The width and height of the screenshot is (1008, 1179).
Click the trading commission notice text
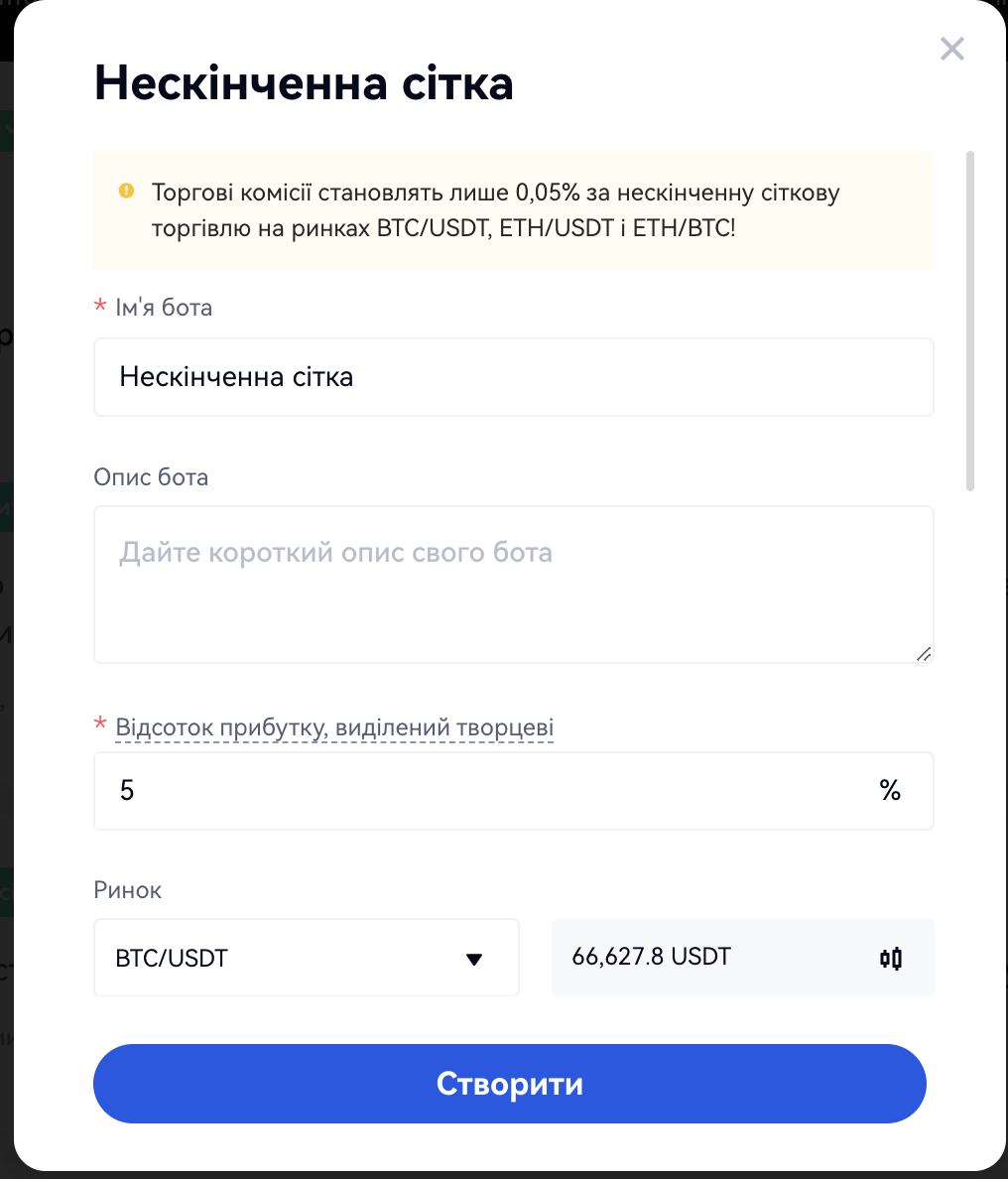coord(496,210)
